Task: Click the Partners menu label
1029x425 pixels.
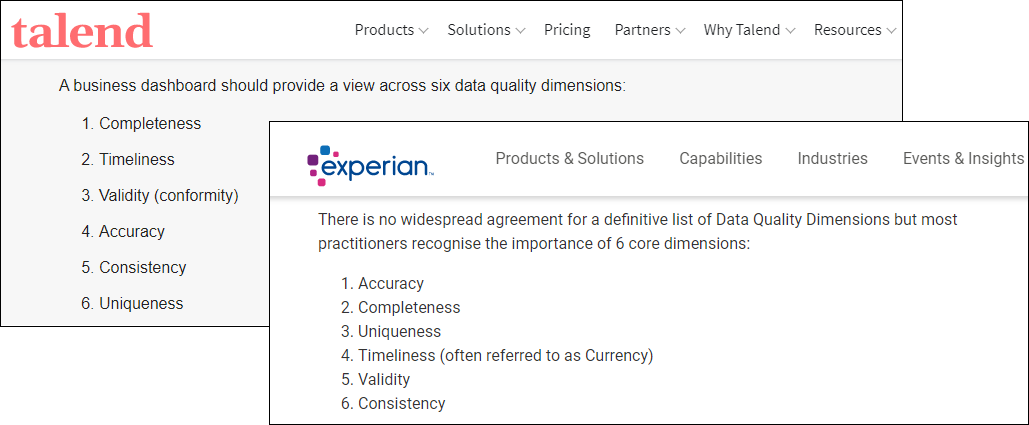Action: (x=642, y=30)
